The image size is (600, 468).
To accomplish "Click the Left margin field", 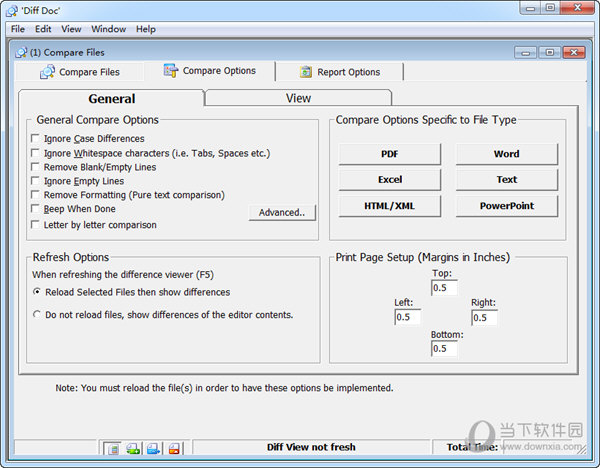I will (408, 317).
